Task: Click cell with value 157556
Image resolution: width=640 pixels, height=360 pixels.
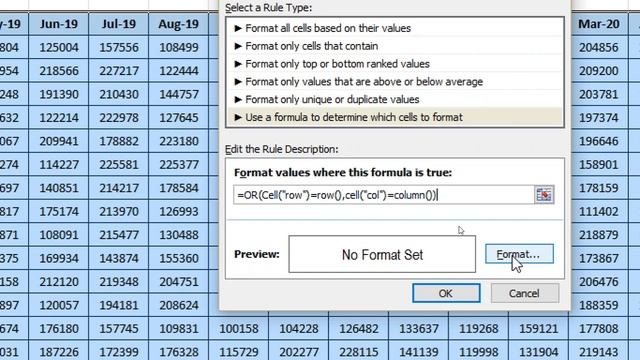Action: [119, 47]
